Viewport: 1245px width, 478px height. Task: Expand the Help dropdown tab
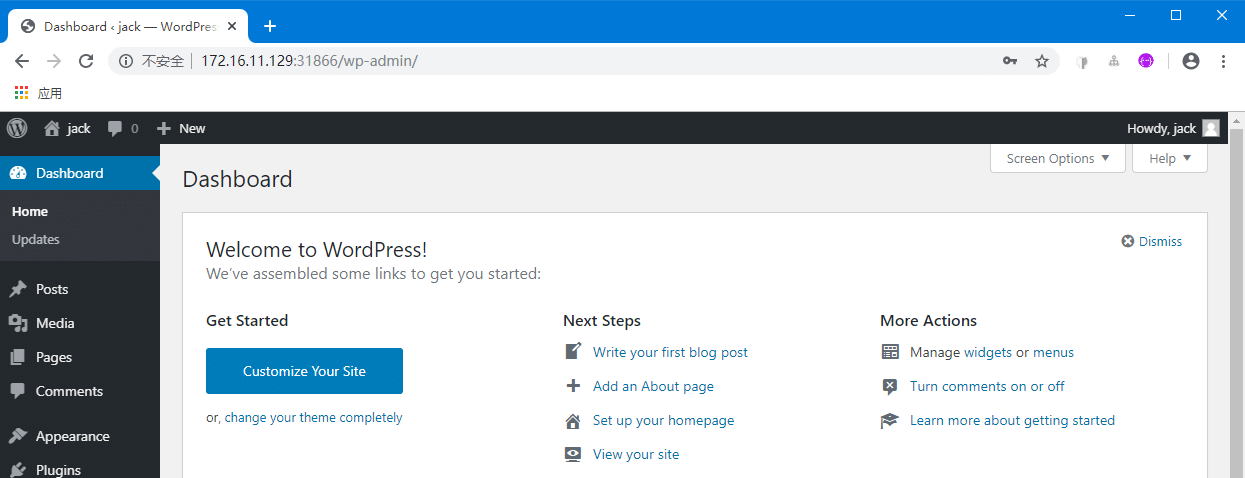[x=1169, y=158]
